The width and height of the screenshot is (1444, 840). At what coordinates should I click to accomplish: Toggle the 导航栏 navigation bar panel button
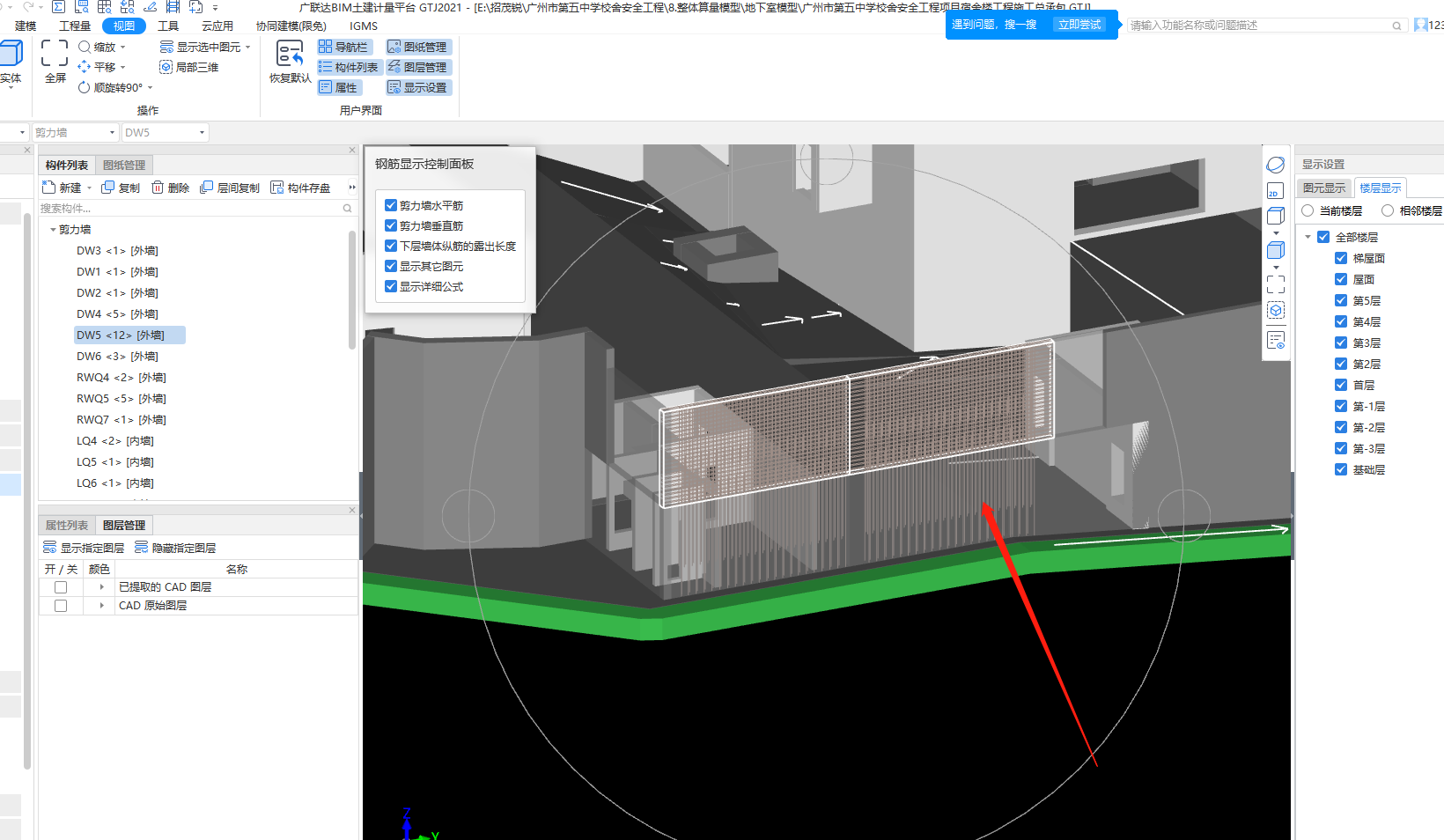(345, 47)
